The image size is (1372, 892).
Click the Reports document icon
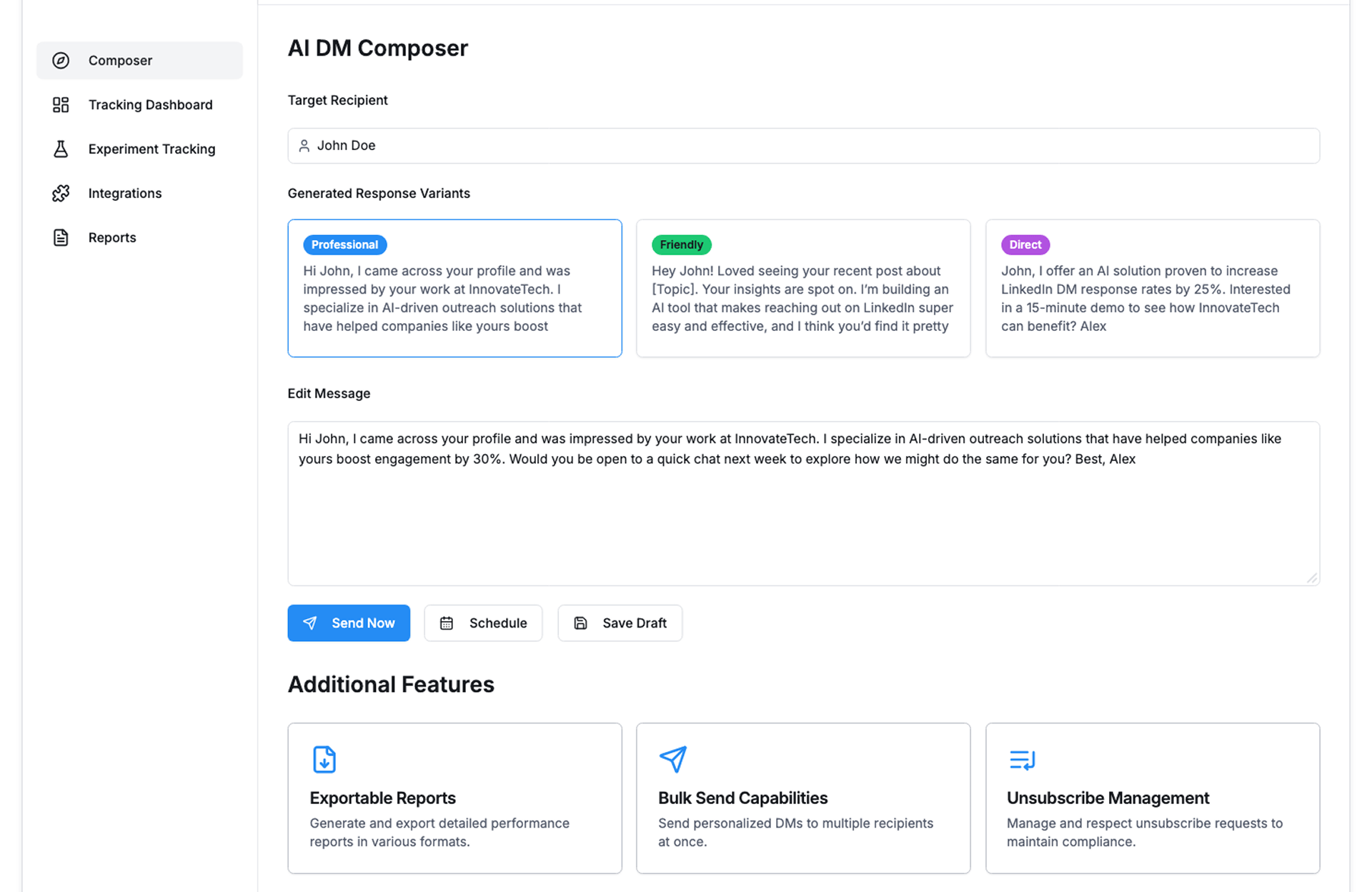(61, 238)
